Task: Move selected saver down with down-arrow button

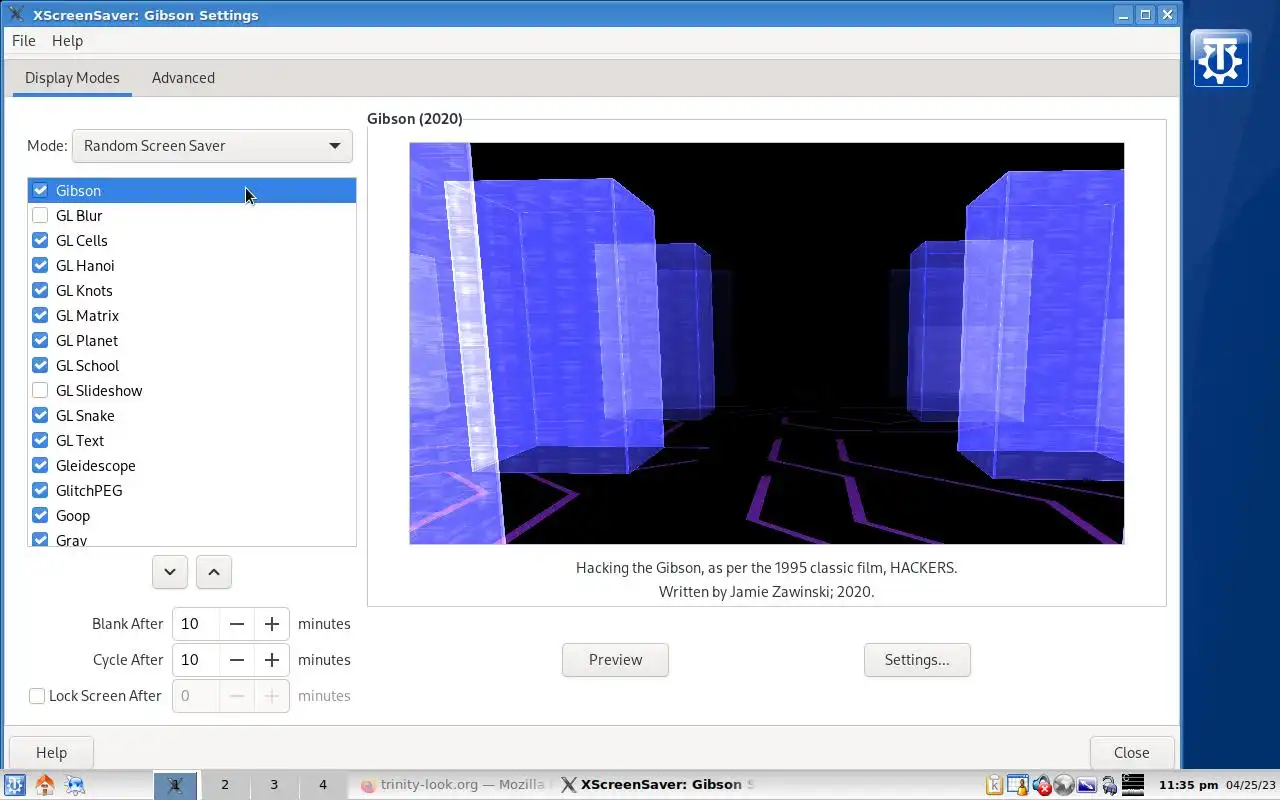Action: tap(170, 572)
